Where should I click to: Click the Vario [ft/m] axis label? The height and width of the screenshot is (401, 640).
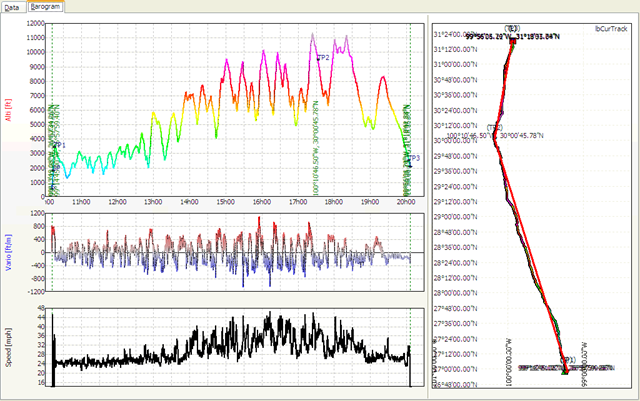[x=9, y=251]
